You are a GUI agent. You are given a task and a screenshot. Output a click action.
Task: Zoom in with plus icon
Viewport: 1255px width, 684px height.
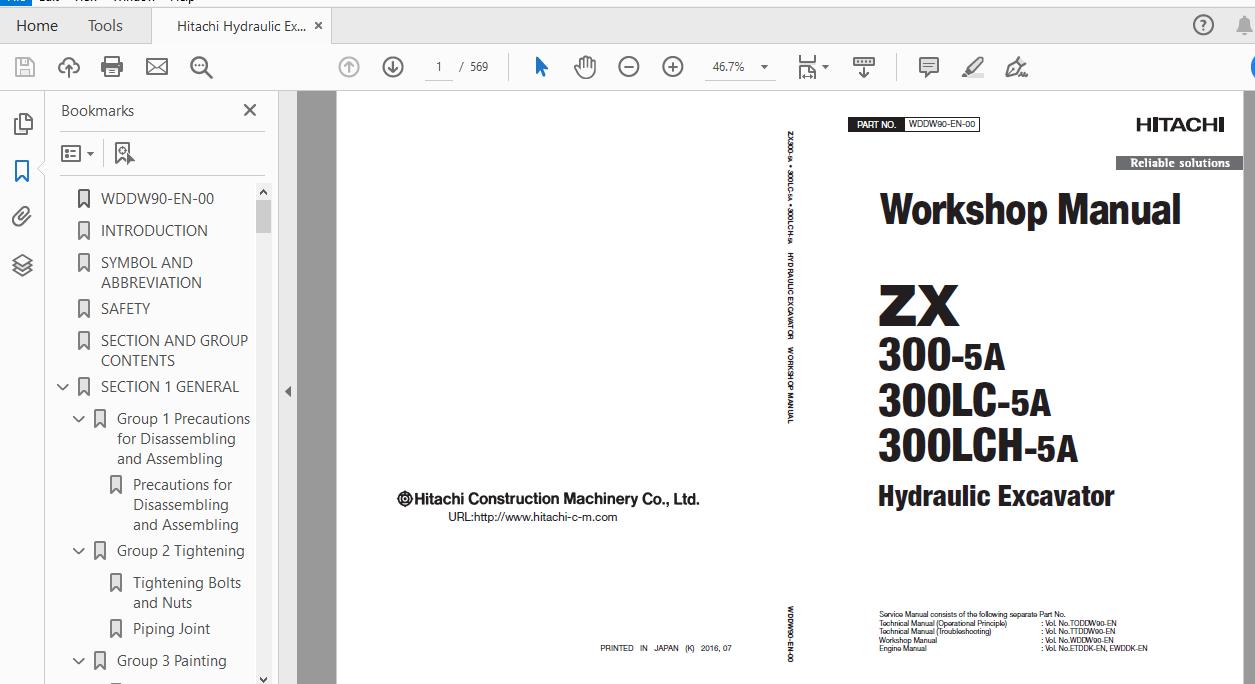coord(673,67)
